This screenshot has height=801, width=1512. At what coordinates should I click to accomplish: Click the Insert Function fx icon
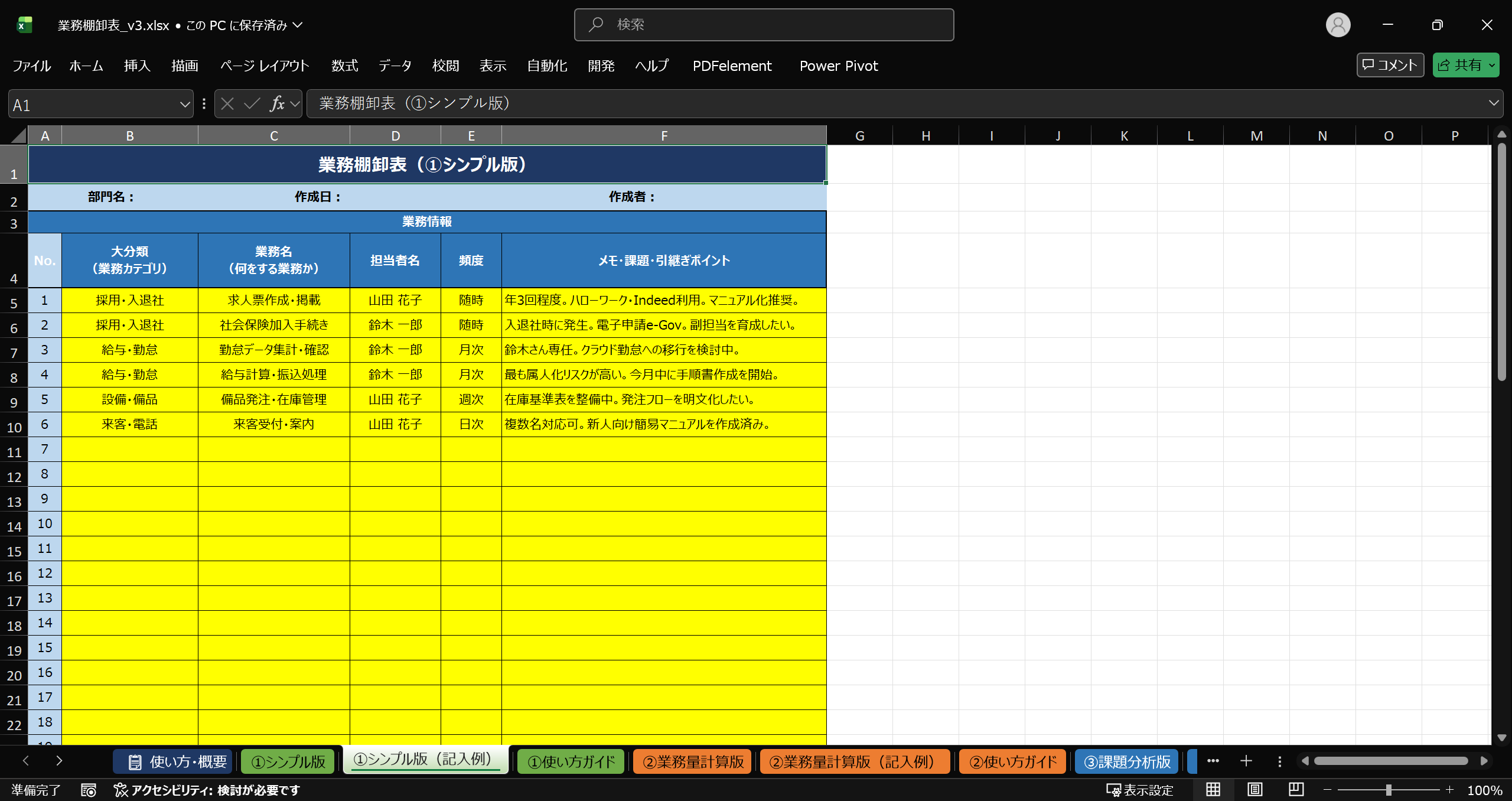277,104
